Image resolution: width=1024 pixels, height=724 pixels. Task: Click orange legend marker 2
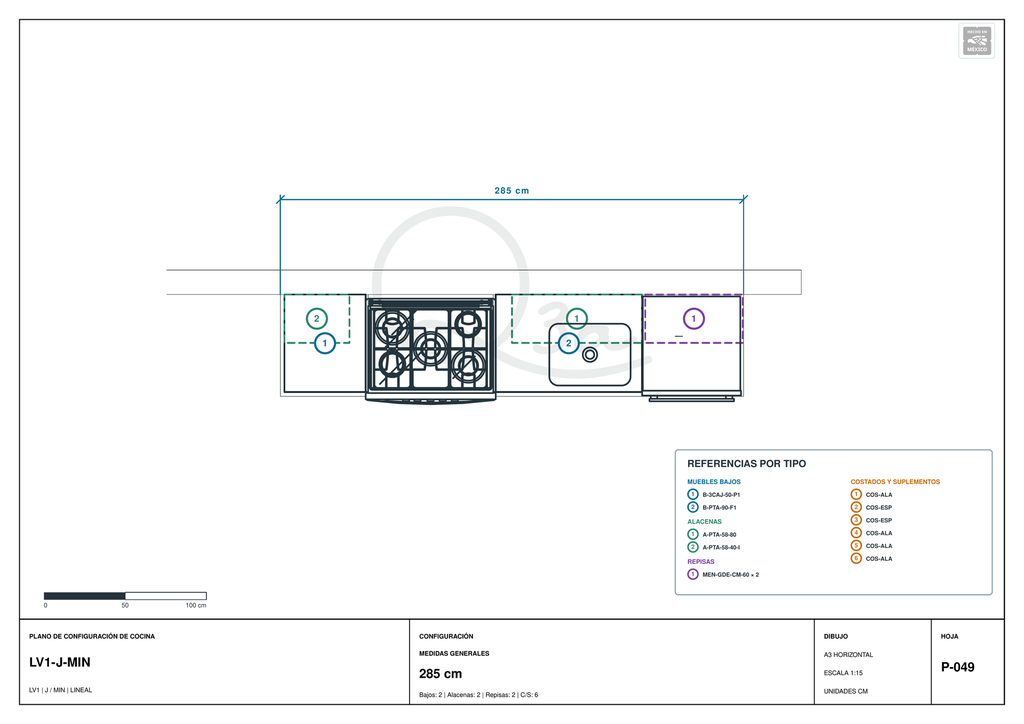[x=856, y=507]
